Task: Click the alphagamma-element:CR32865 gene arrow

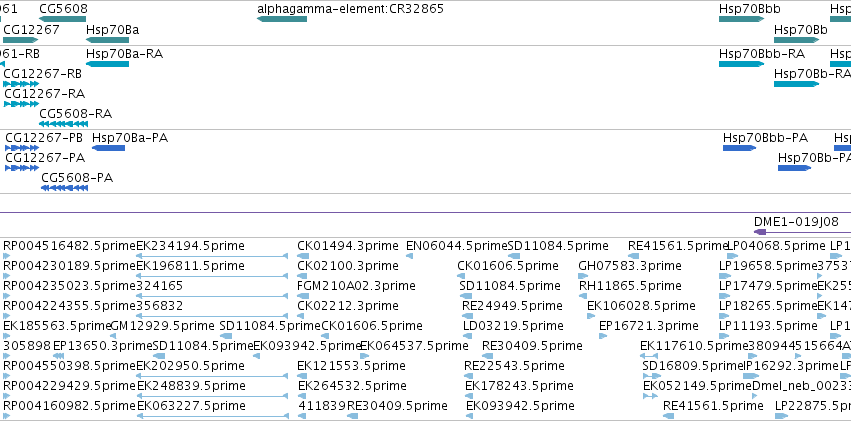Action: pos(282,19)
